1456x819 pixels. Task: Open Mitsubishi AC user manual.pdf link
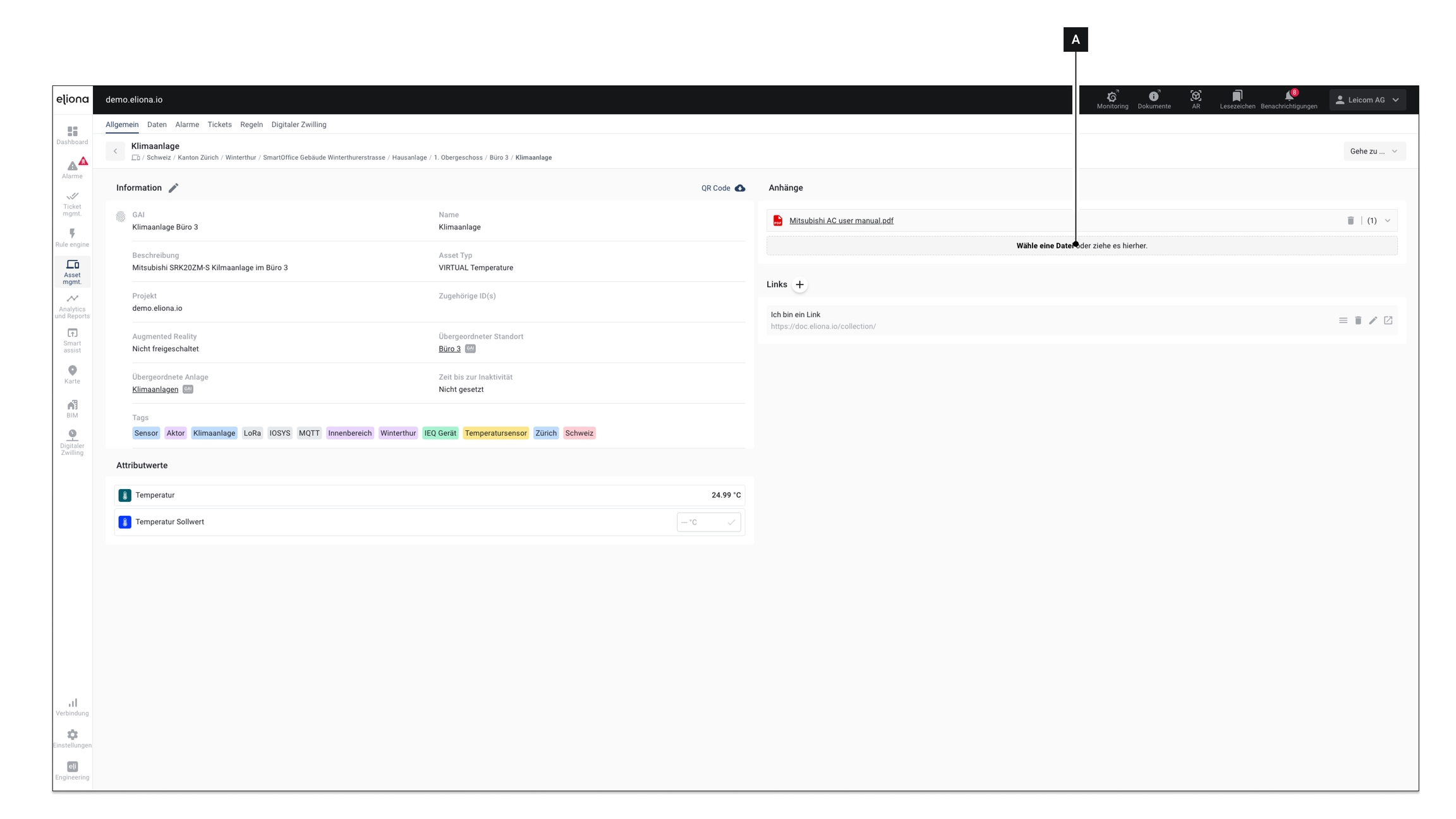point(841,221)
